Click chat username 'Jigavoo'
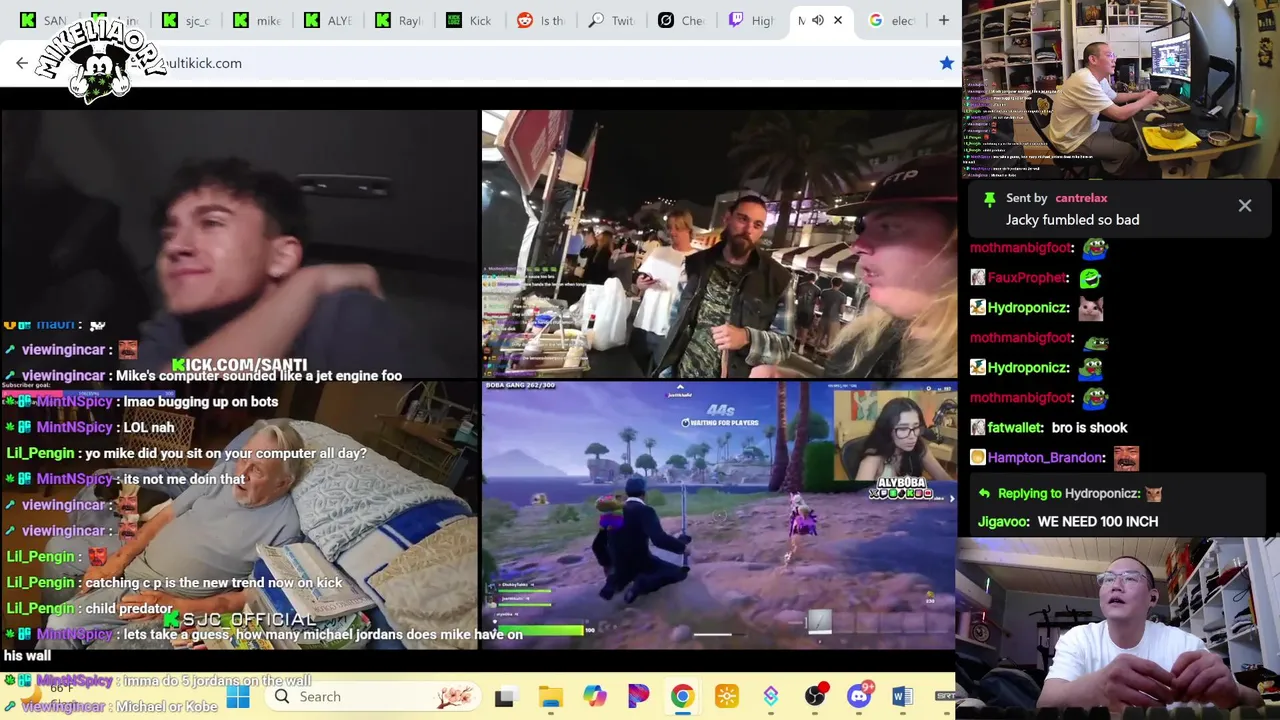1280x720 pixels. [x=1003, y=521]
